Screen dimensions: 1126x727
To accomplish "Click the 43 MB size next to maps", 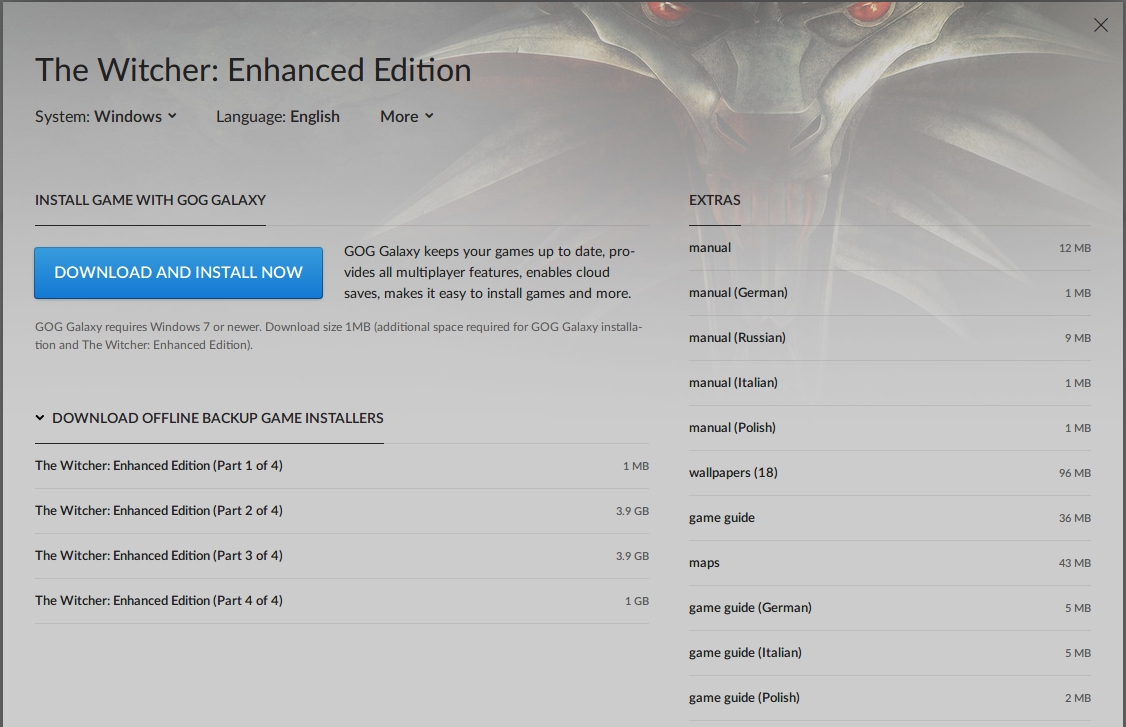I will [x=1074, y=563].
